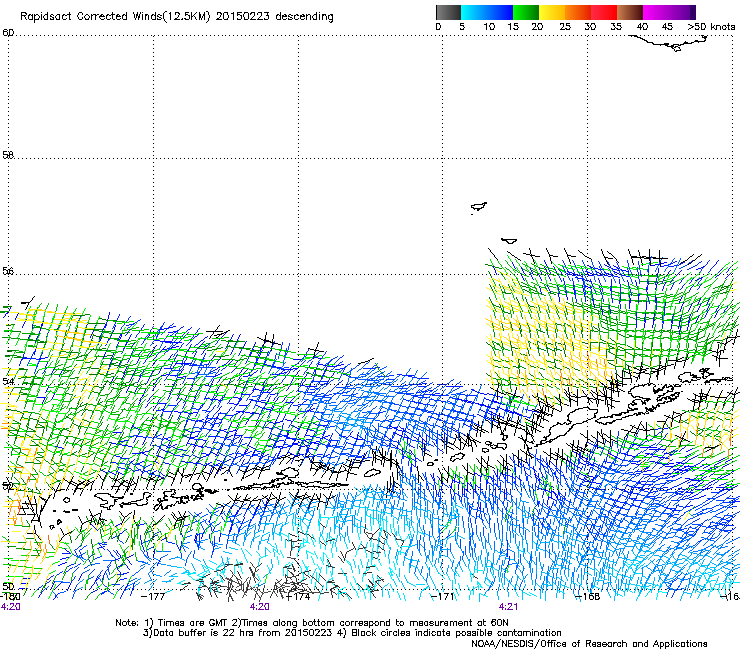Click the latitude label '56'
This screenshot has height=650, width=740.
[x=8, y=271]
